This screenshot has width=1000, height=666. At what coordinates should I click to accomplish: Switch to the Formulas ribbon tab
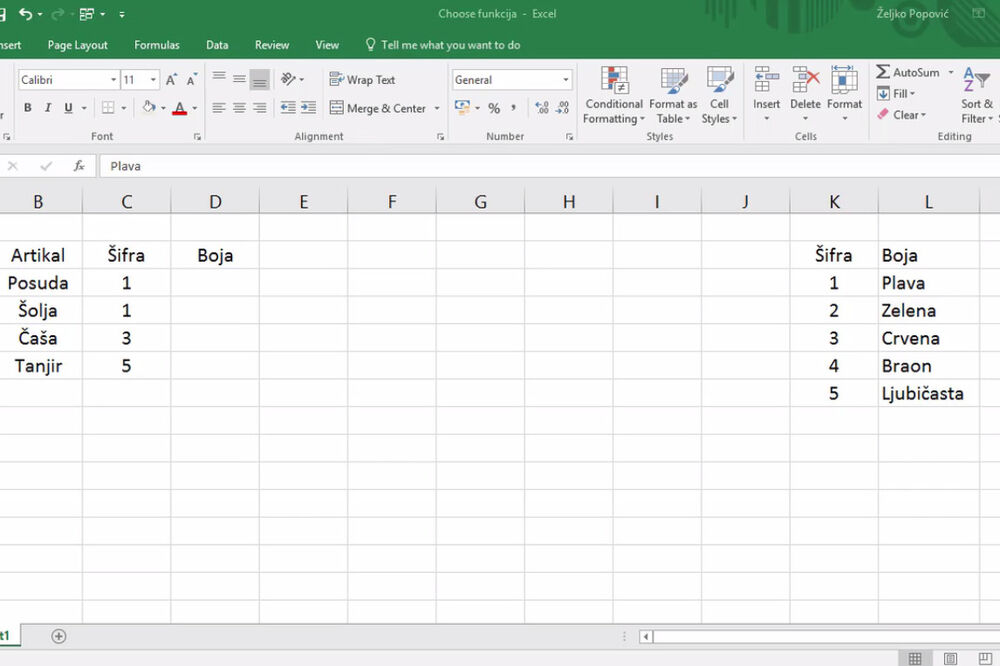point(156,45)
